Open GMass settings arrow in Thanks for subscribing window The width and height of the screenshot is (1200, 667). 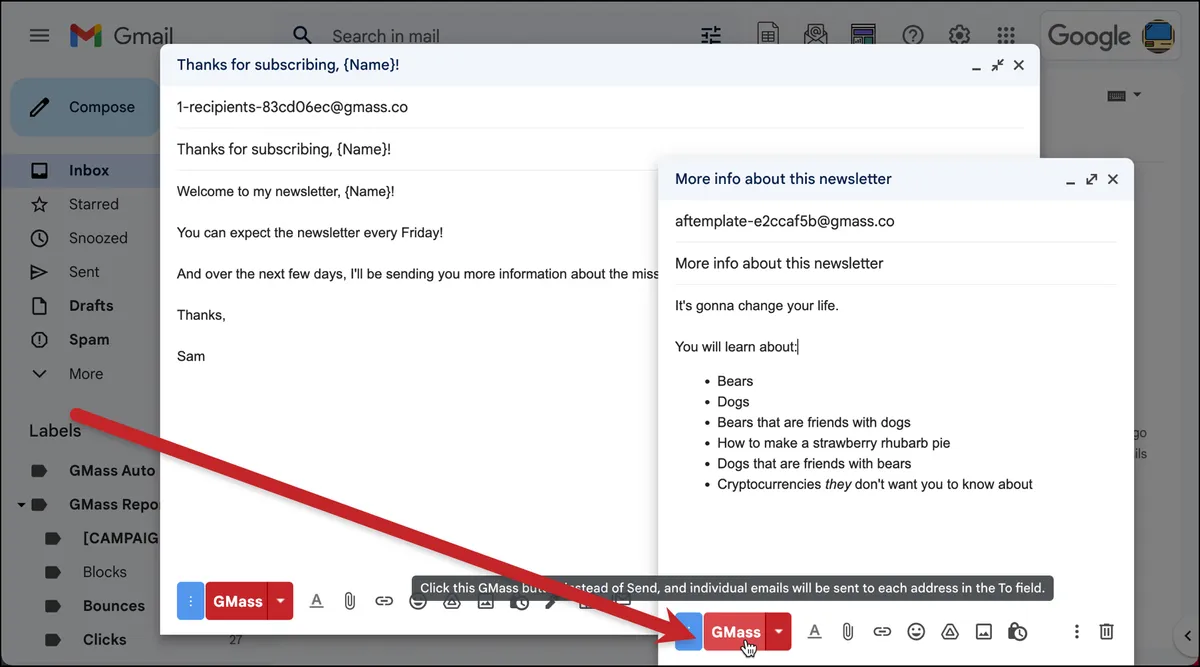click(x=281, y=601)
